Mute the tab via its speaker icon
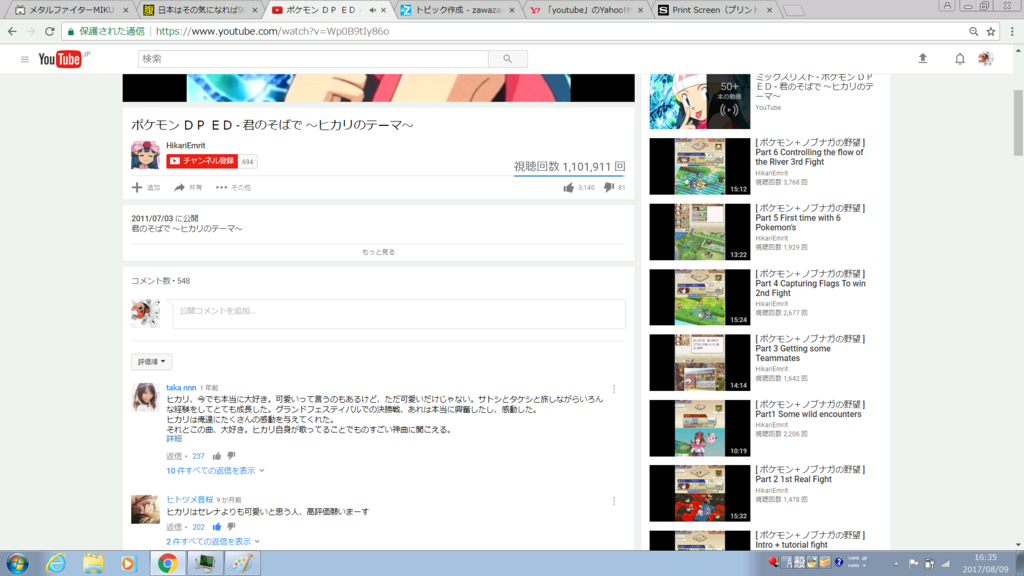The image size is (1024, 576). tap(372, 10)
